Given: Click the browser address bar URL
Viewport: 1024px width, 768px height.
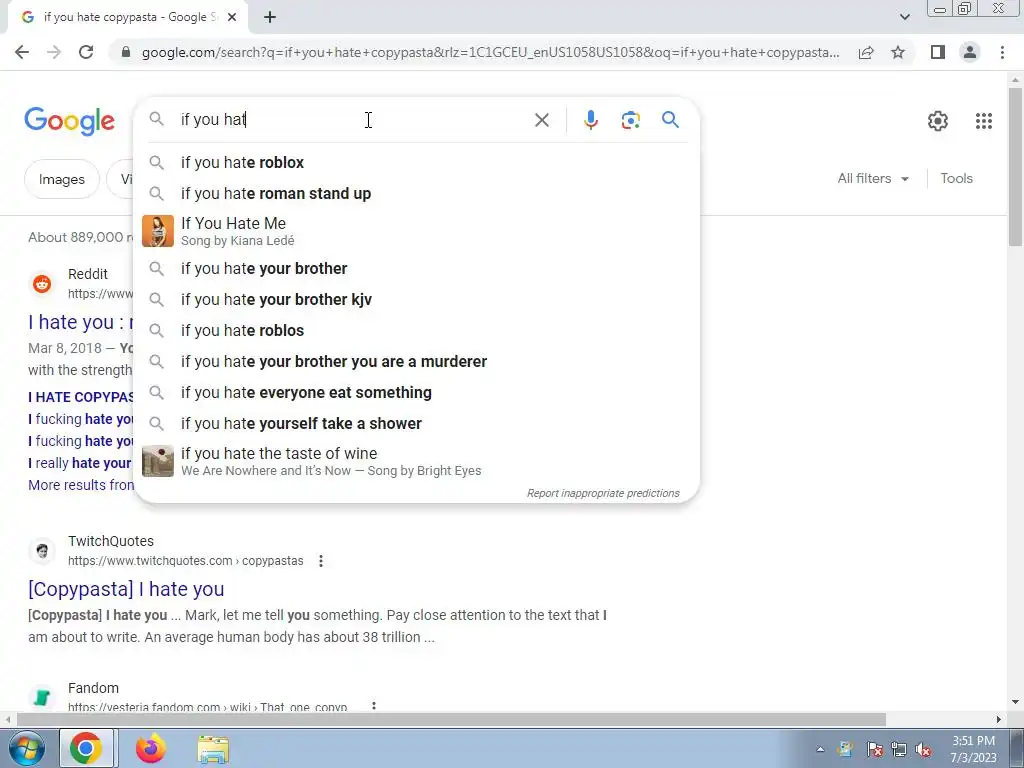Looking at the screenshot, I should (x=490, y=52).
